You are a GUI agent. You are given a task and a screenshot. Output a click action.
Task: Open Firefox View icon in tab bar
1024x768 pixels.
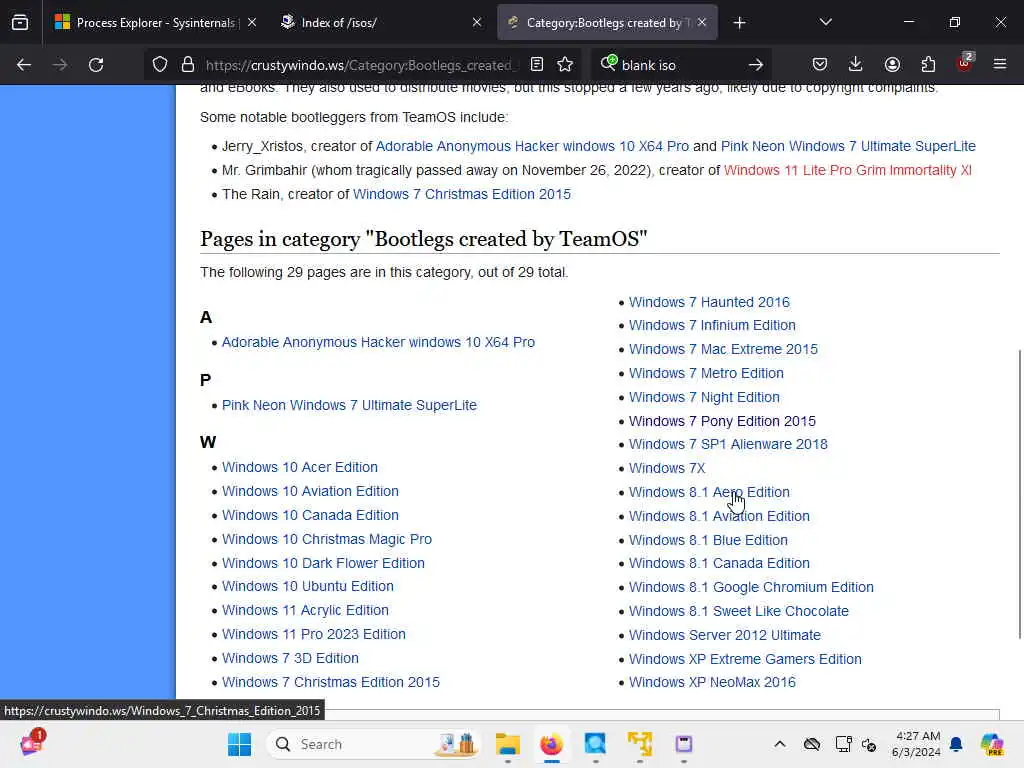pos(20,22)
